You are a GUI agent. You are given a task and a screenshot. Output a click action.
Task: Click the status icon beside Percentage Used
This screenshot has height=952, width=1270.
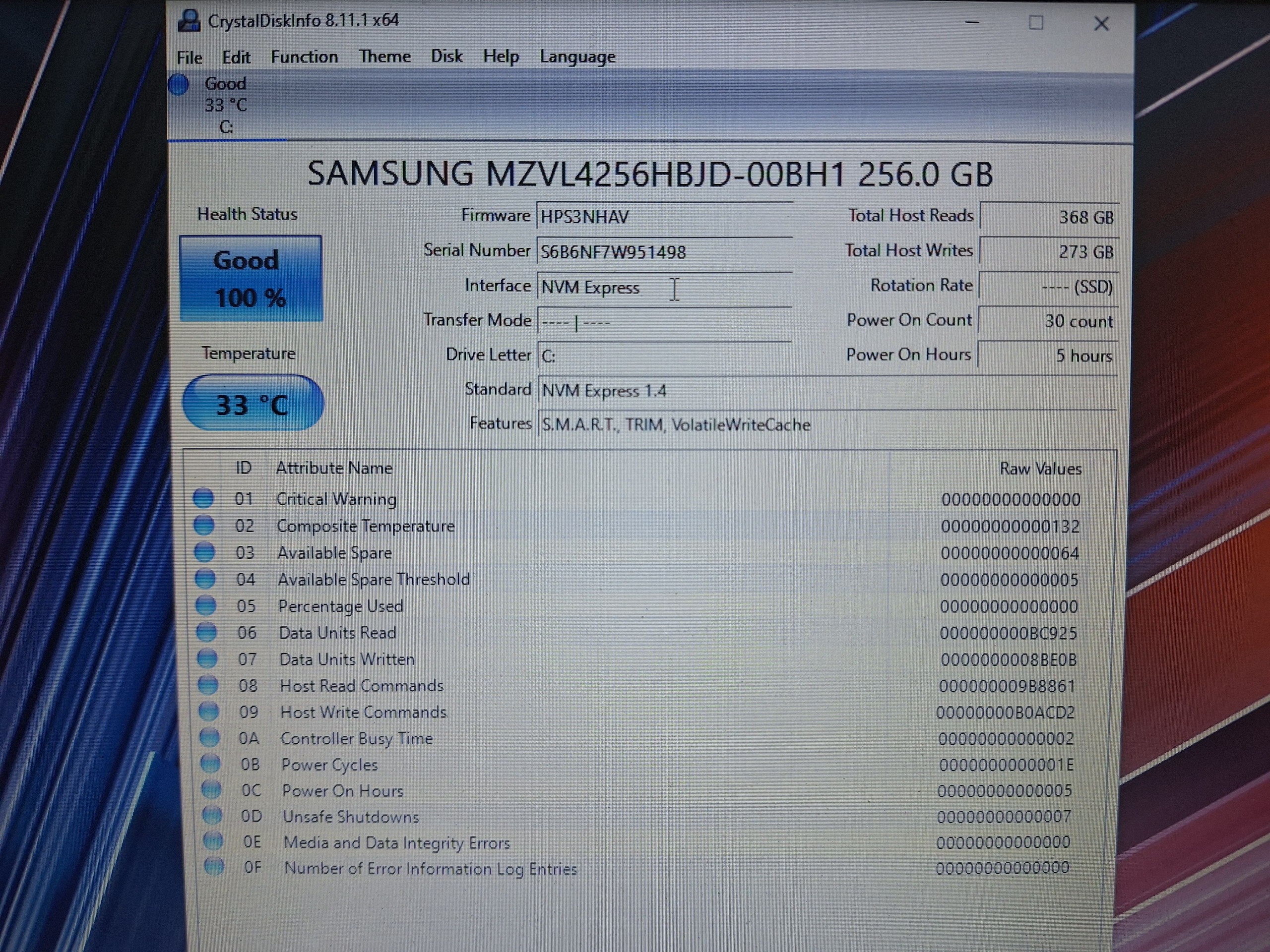[205, 605]
